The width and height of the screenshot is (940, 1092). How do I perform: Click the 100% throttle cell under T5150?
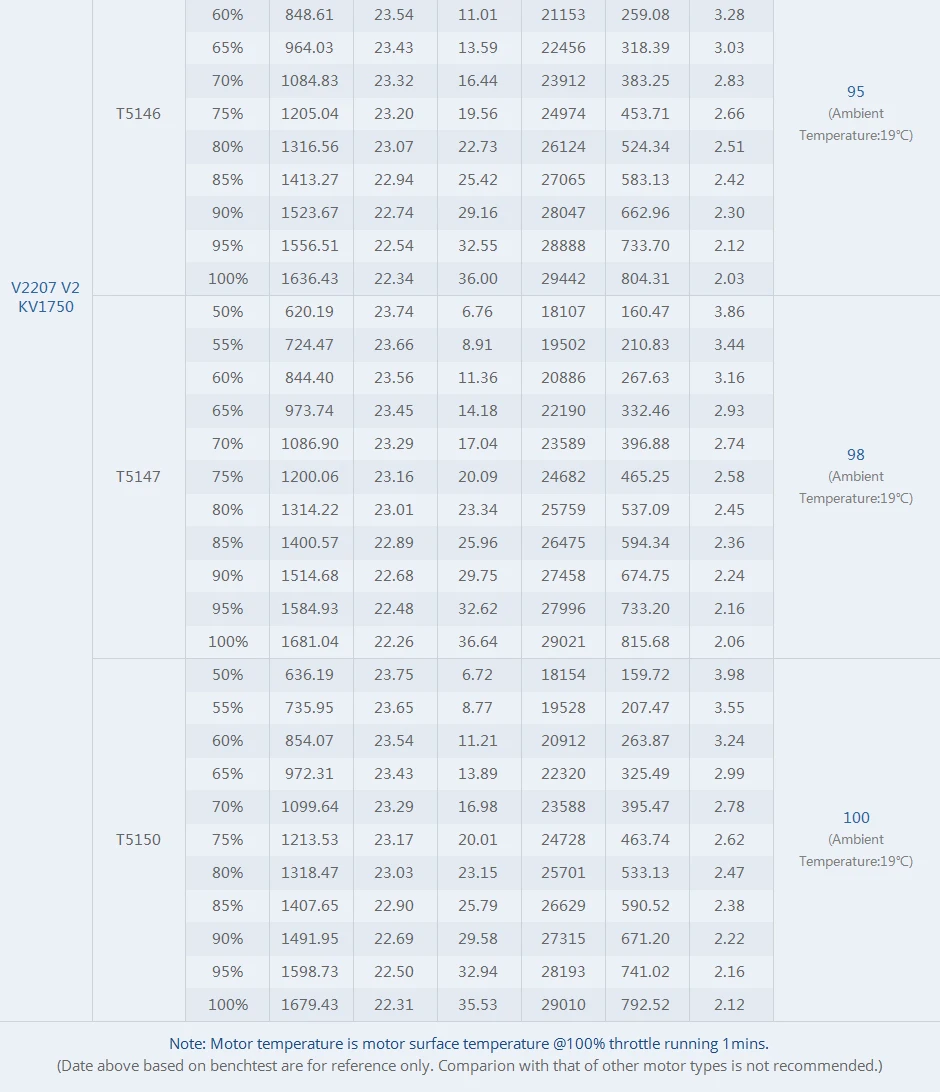point(228,1004)
